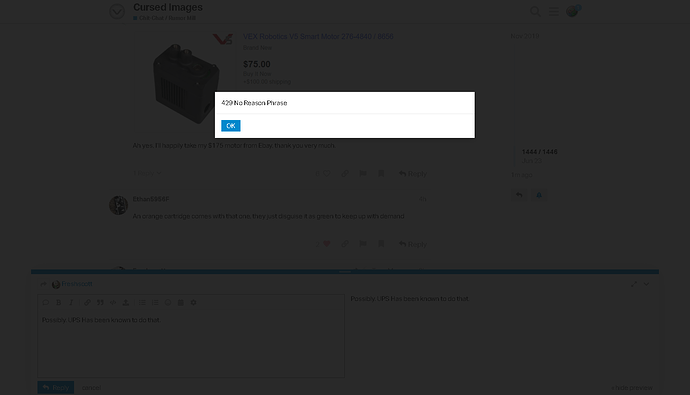The height and width of the screenshot is (395, 690).
Task: Flag the Ethan5956F post
Action: tap(363, 244)
